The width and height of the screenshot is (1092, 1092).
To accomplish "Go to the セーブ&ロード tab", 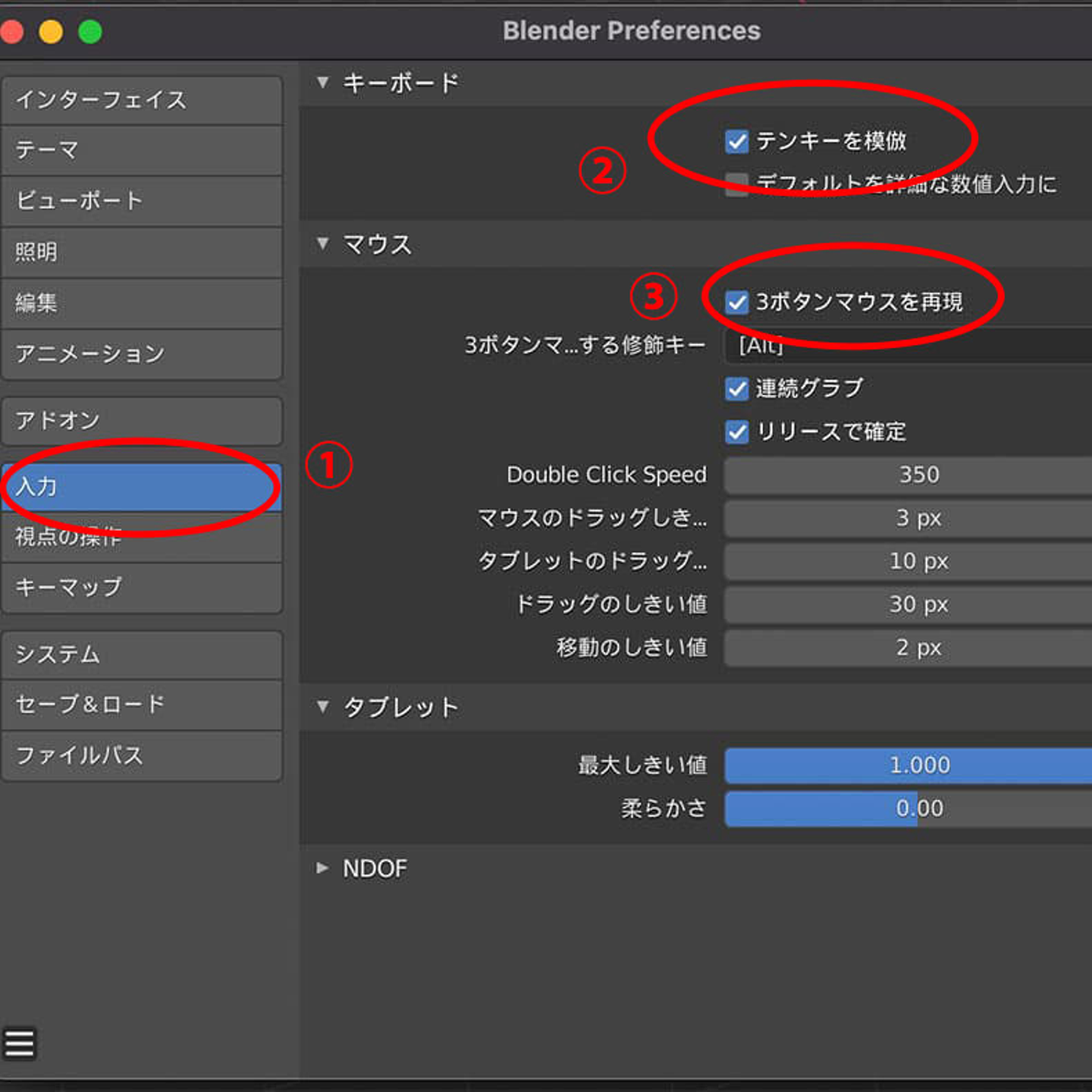I will (x=142, y=705).
